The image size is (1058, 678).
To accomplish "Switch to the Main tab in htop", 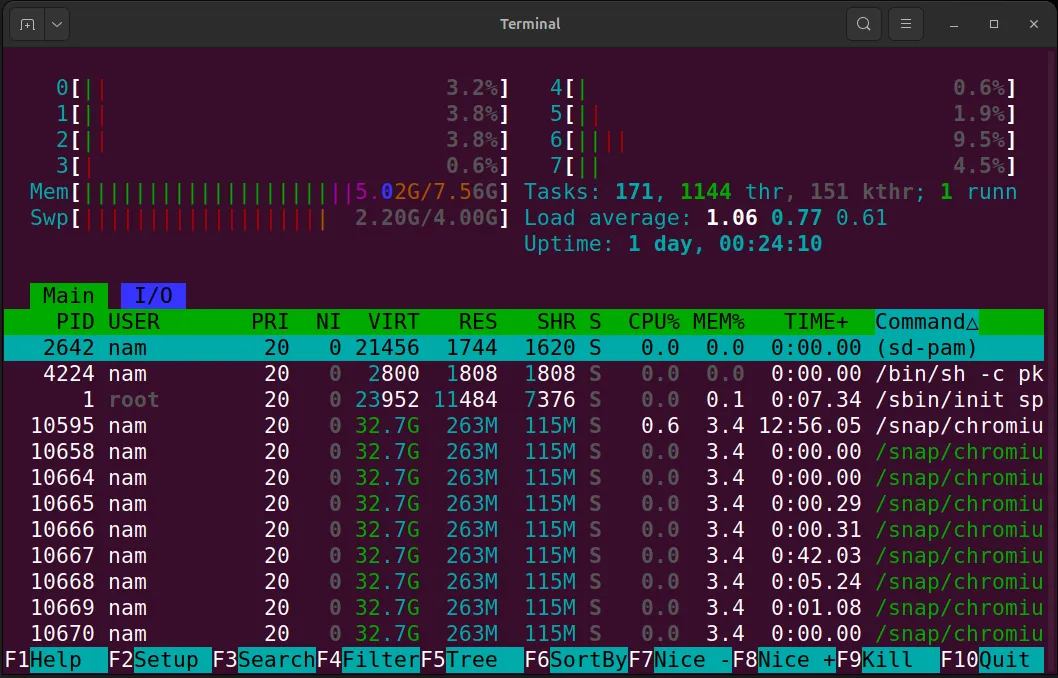I will (x=69, y=295).
